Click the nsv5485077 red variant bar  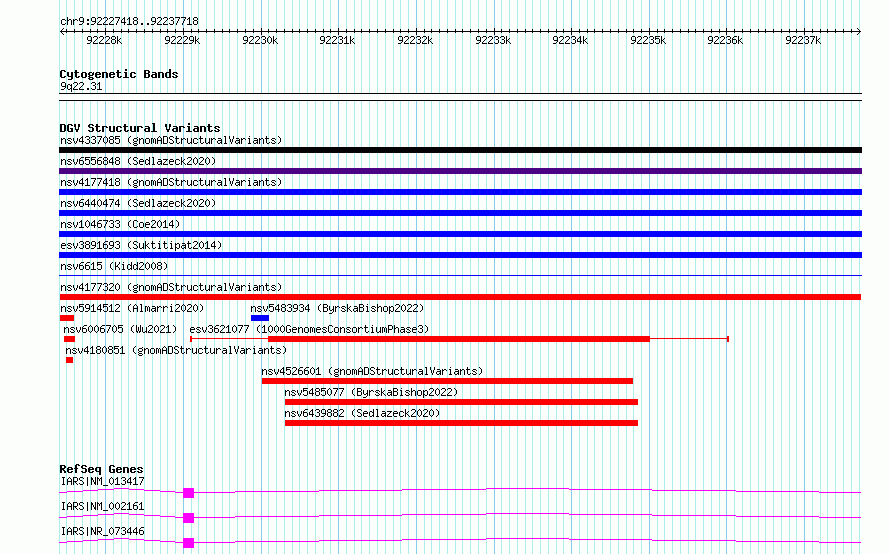[x=461, y=402]
